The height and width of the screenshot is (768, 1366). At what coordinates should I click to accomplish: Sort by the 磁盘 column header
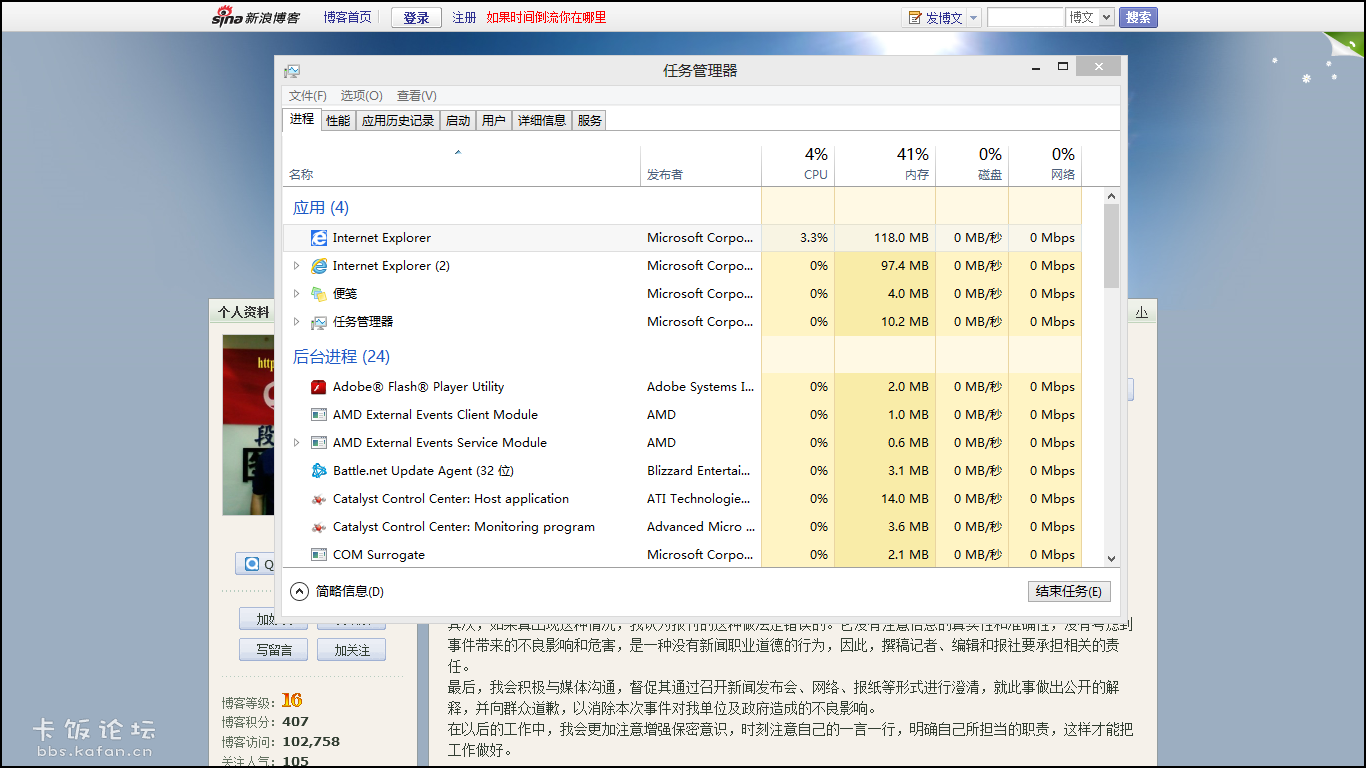[x=972, y=165]
